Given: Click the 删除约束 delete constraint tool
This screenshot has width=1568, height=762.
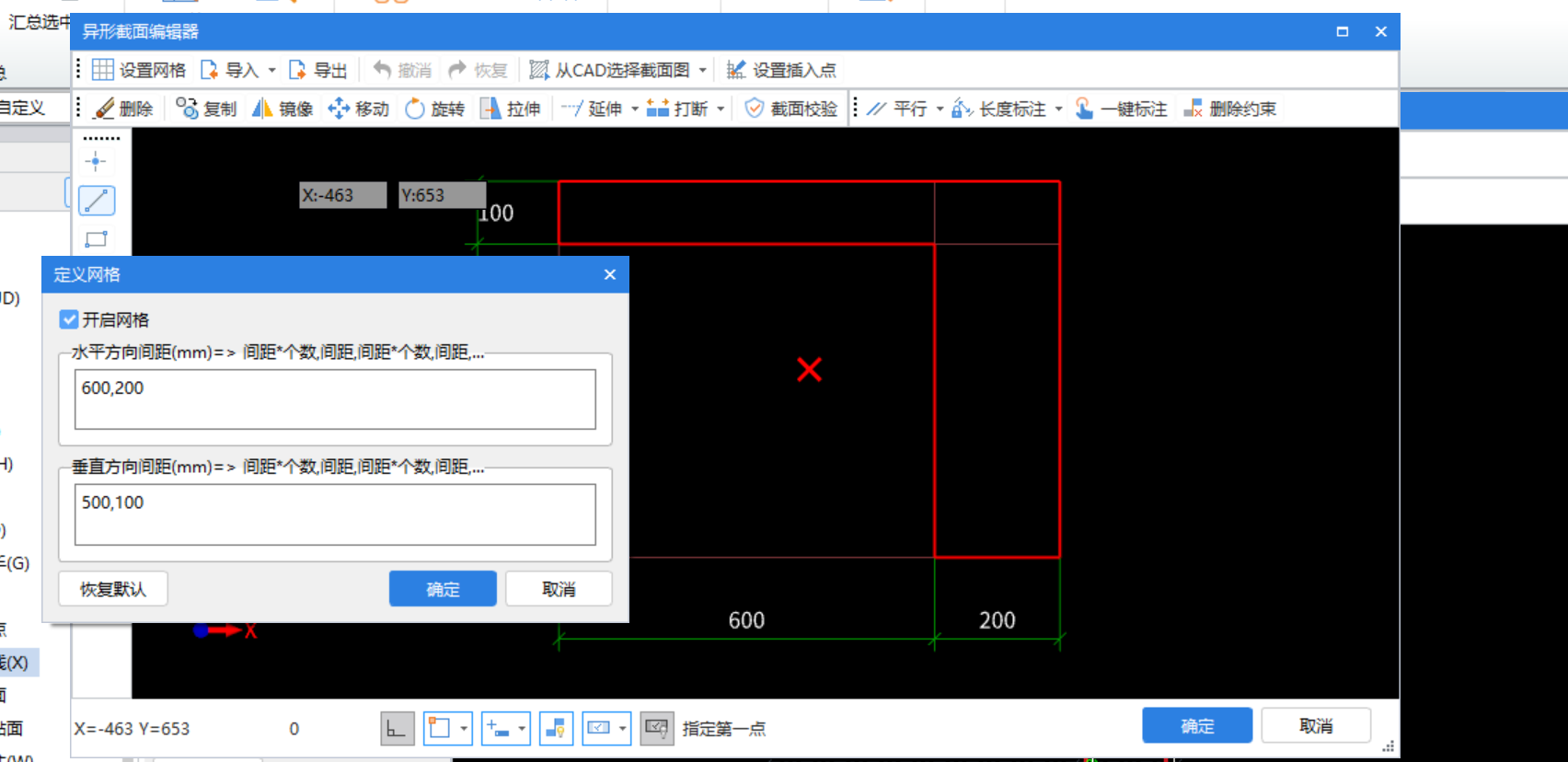Looking at the screenshot, I should coord(1230,109).
